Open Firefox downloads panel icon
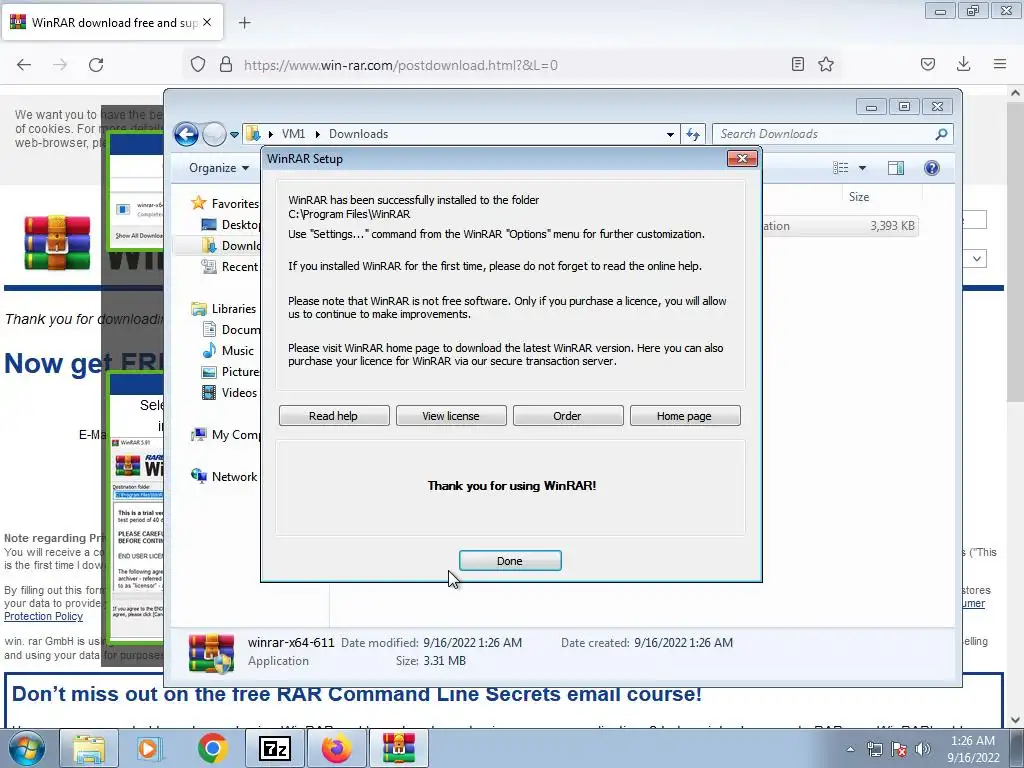This screenshot has width=1024, height=768. (x=963, y=64)
